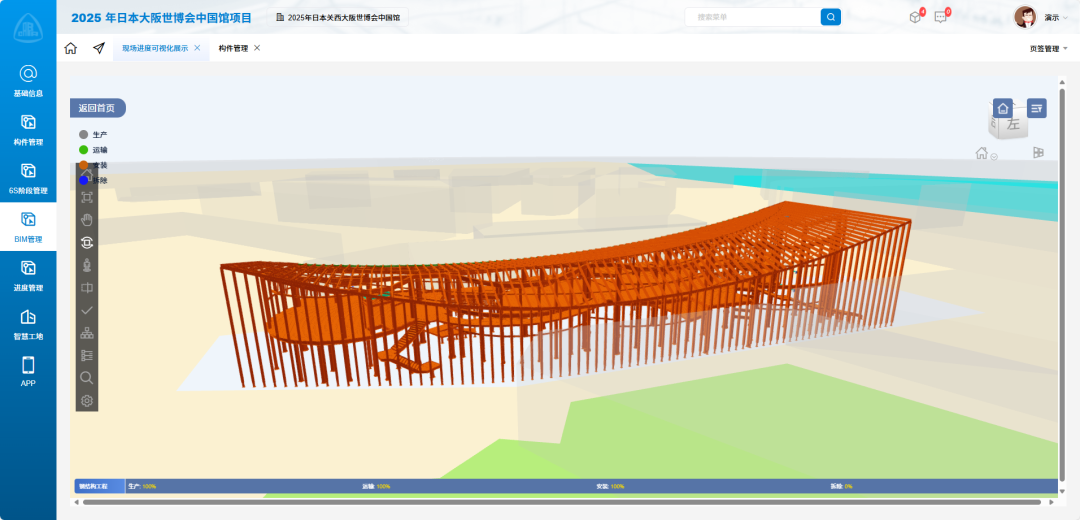Image resolution: width=1080 pixels, height=520 pixels.
Task: Expand the 页签管理 dropdown
Action: coord(1048,48)
